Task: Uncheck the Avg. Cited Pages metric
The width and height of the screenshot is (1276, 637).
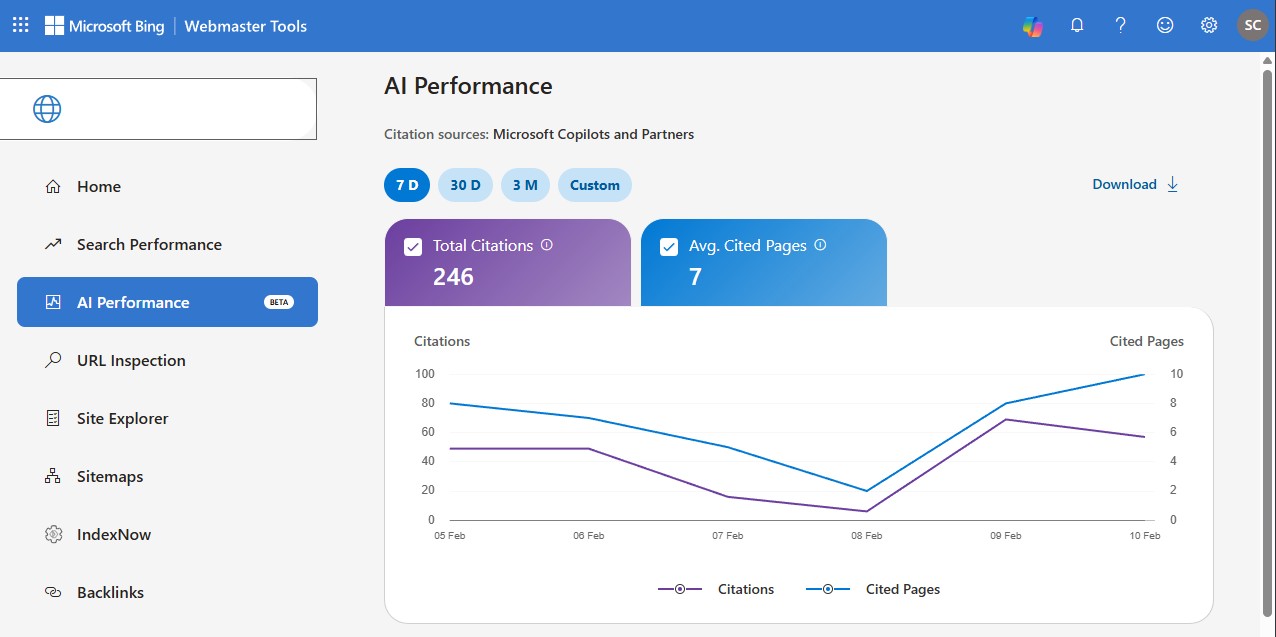Action: [x=669, y=246]
